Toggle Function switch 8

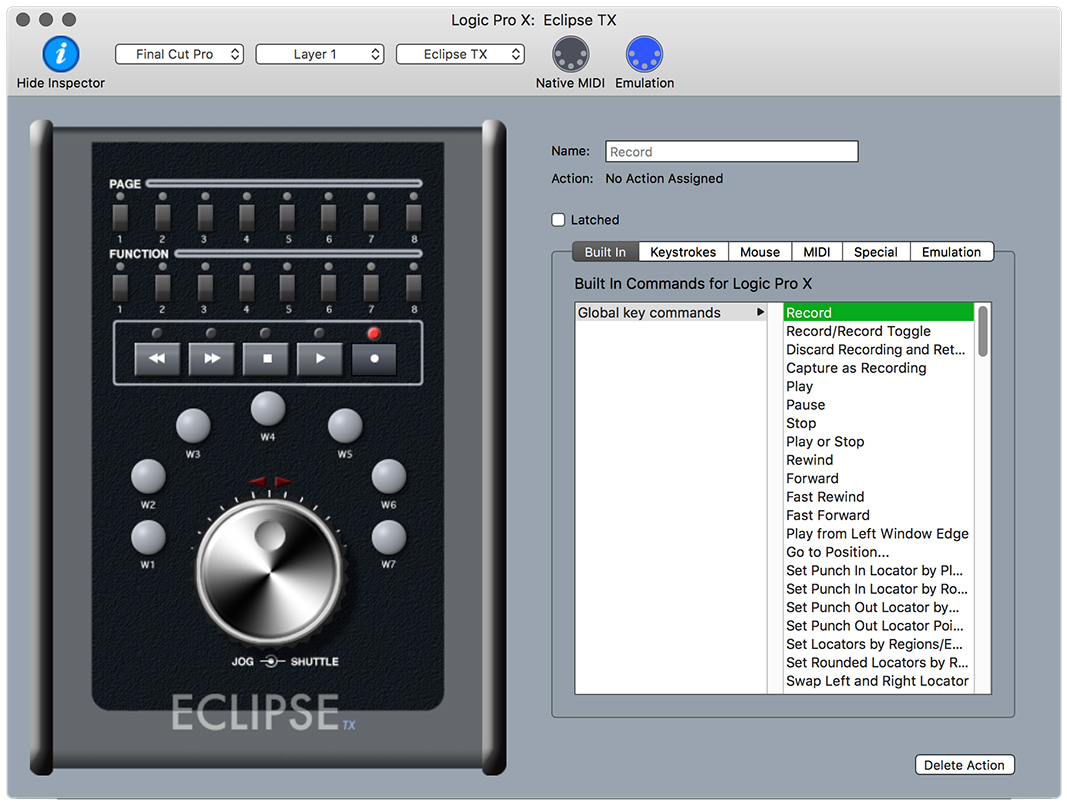pyautogui.click(x=413, y=287)
